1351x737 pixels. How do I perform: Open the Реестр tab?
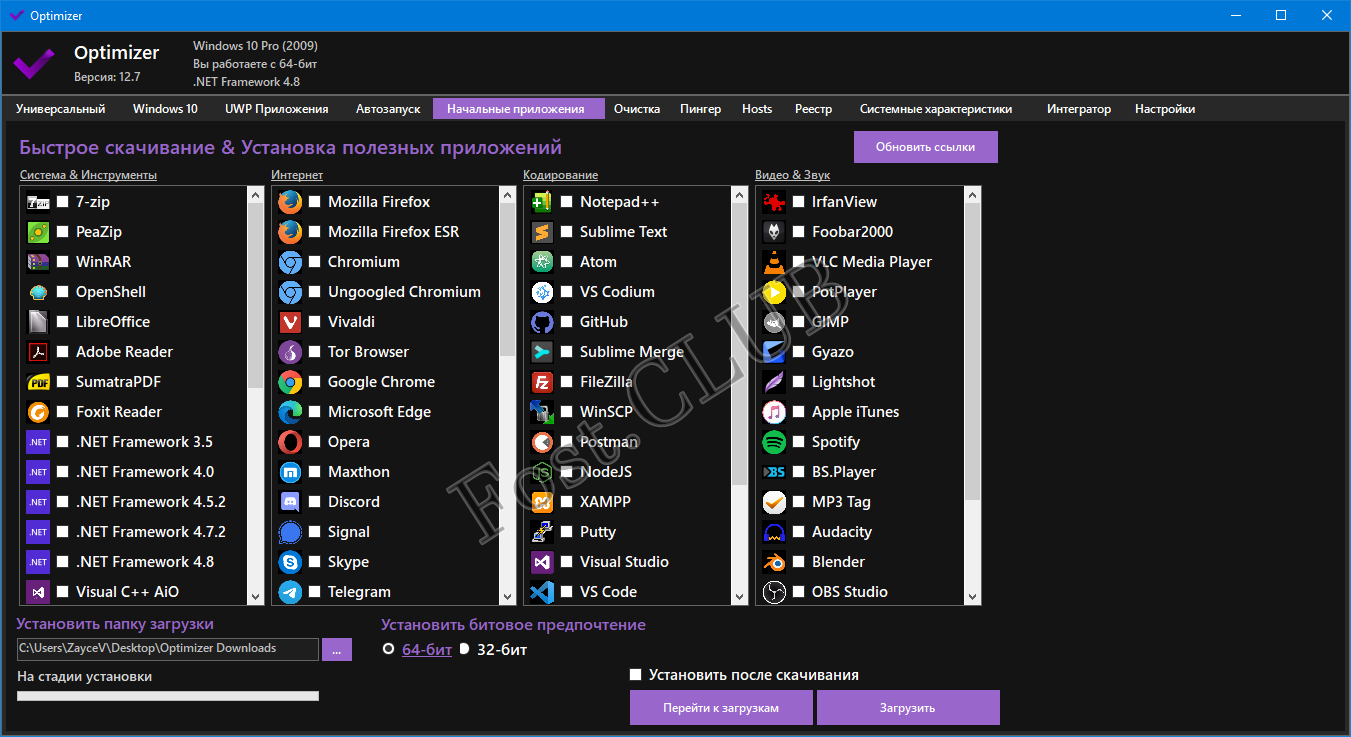click(813, 109)
